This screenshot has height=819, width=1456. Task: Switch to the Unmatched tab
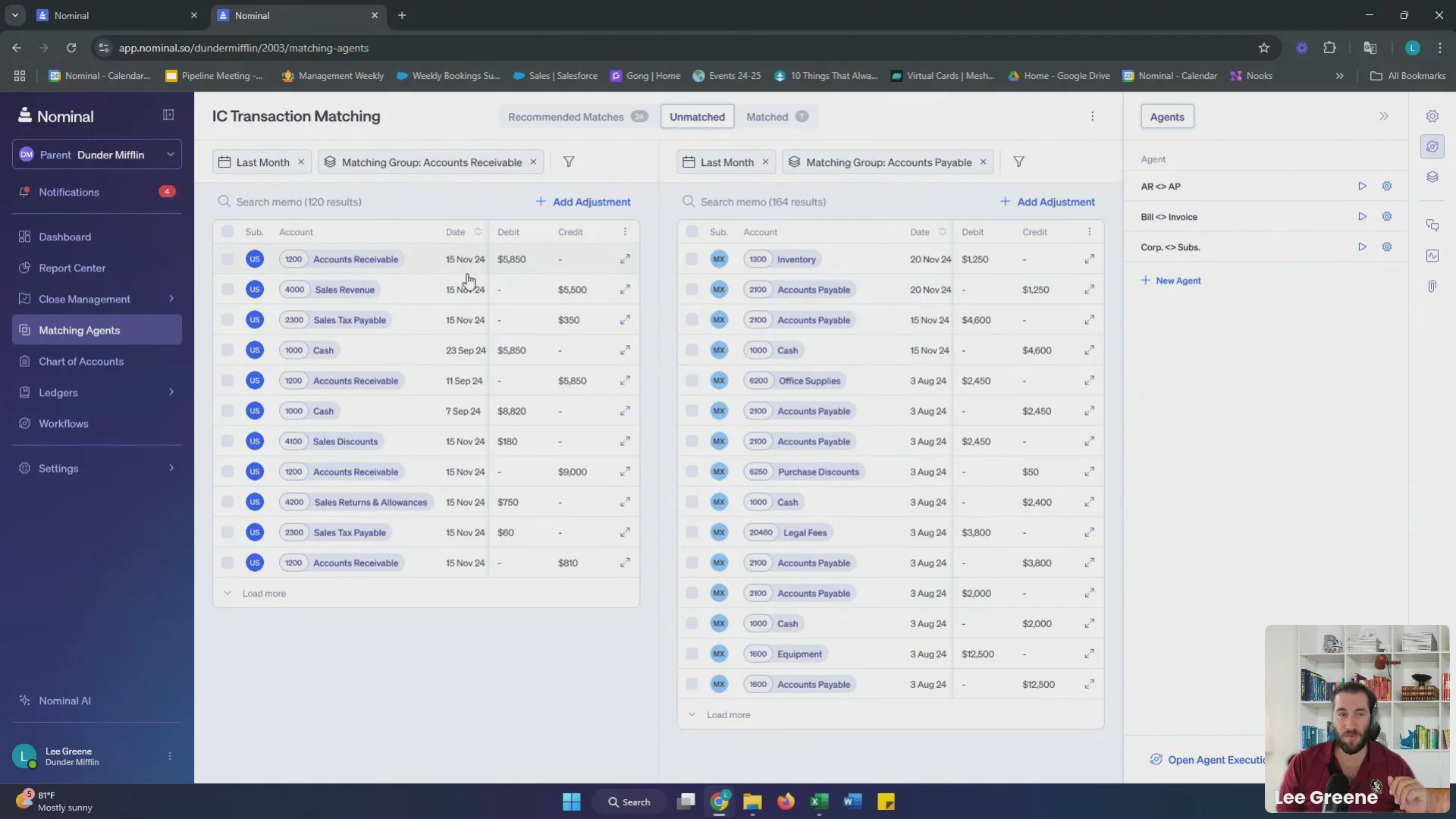pos(697,116)
